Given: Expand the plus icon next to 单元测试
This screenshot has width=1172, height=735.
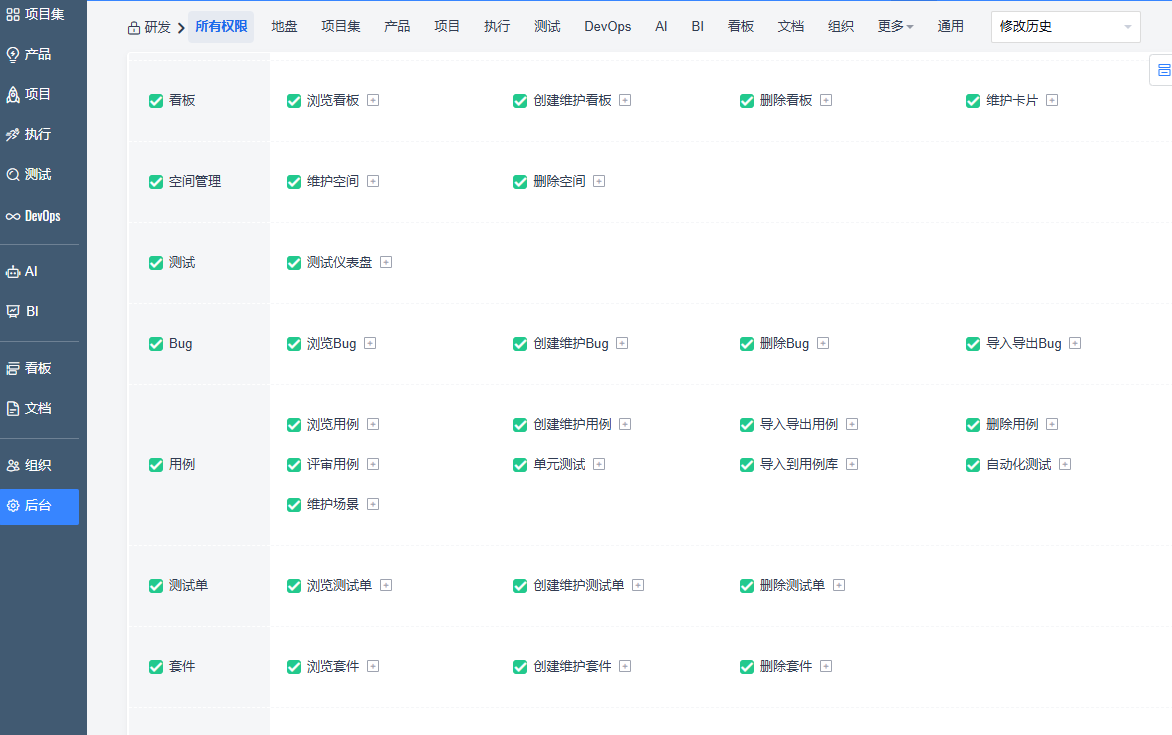Looking at the screenshot, I should 599,464.
